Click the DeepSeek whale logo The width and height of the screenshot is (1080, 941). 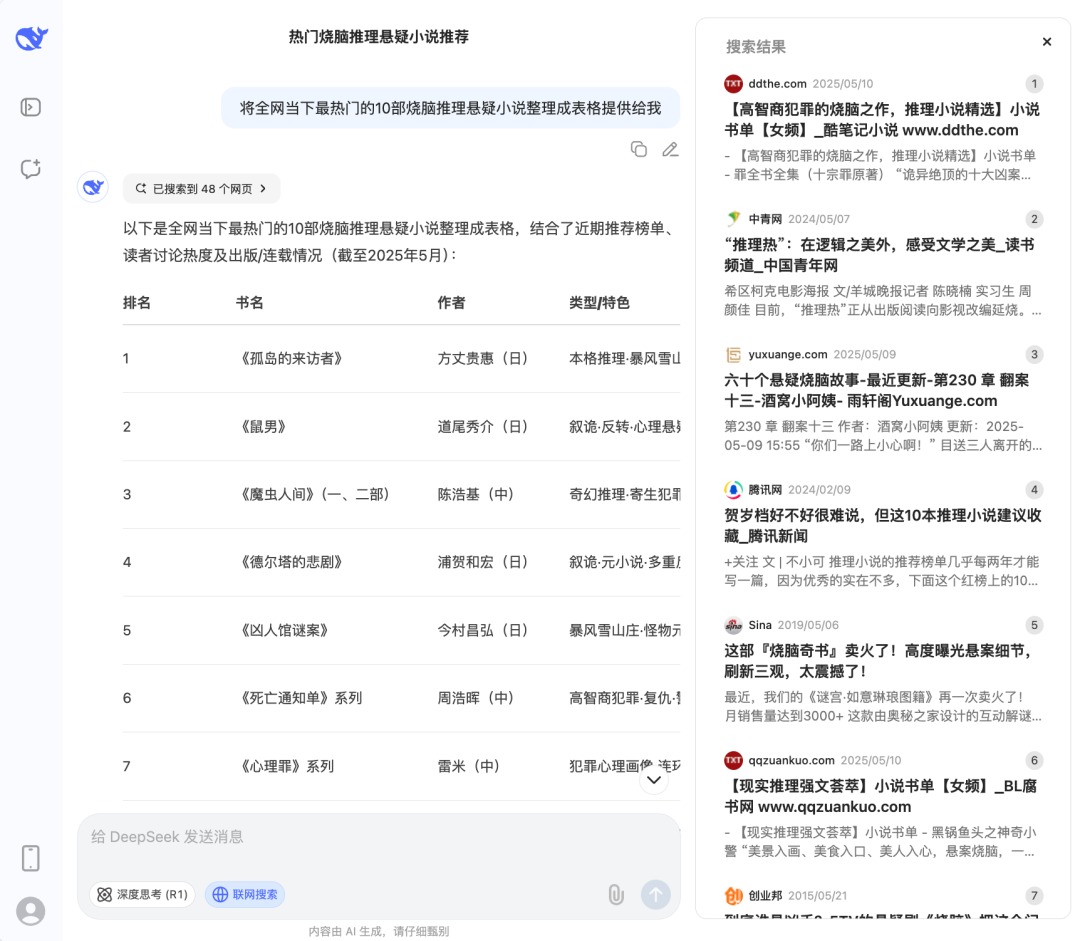pos(31,38)
